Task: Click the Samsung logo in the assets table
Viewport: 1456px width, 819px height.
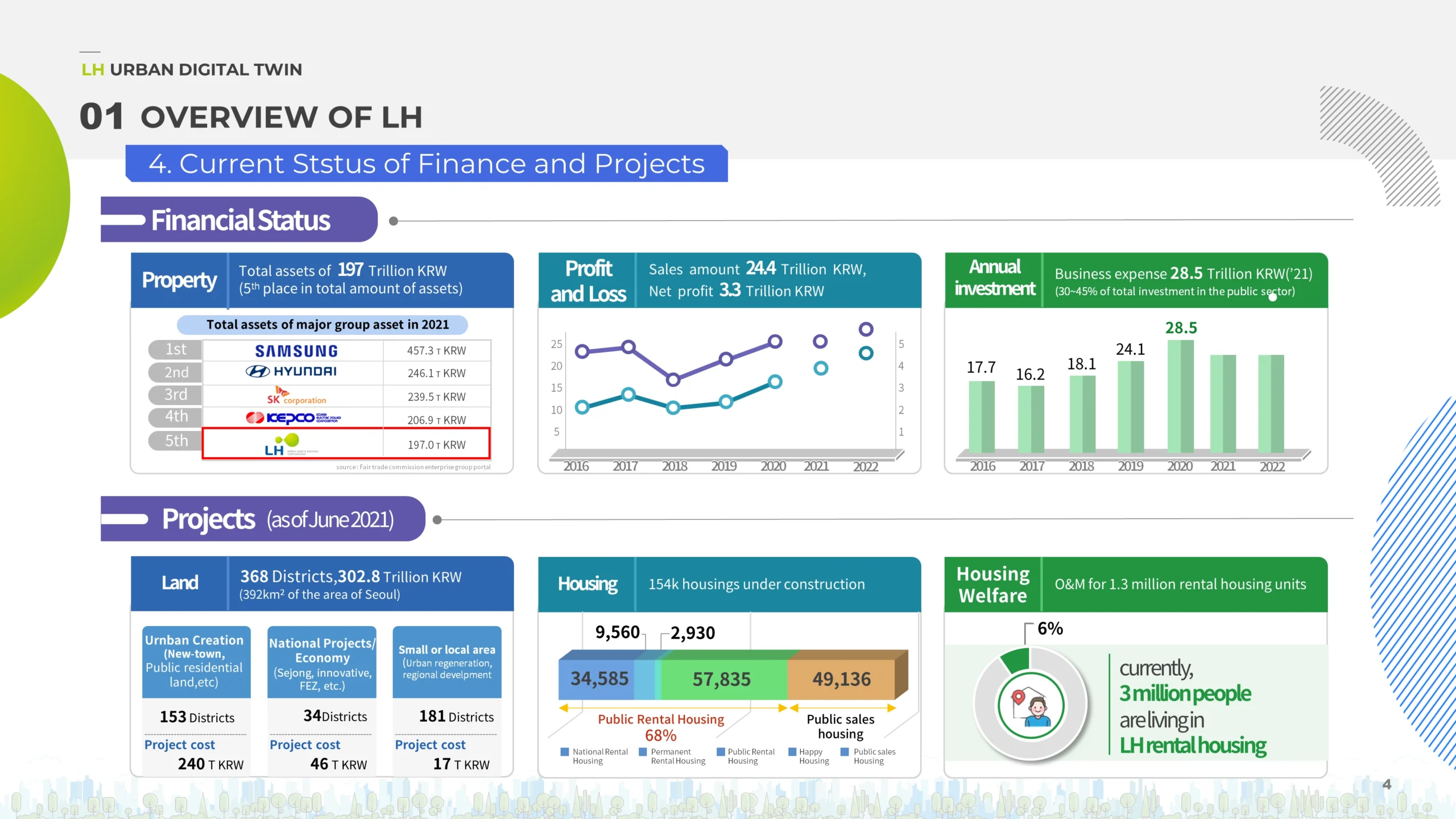Action: point(296,351)
